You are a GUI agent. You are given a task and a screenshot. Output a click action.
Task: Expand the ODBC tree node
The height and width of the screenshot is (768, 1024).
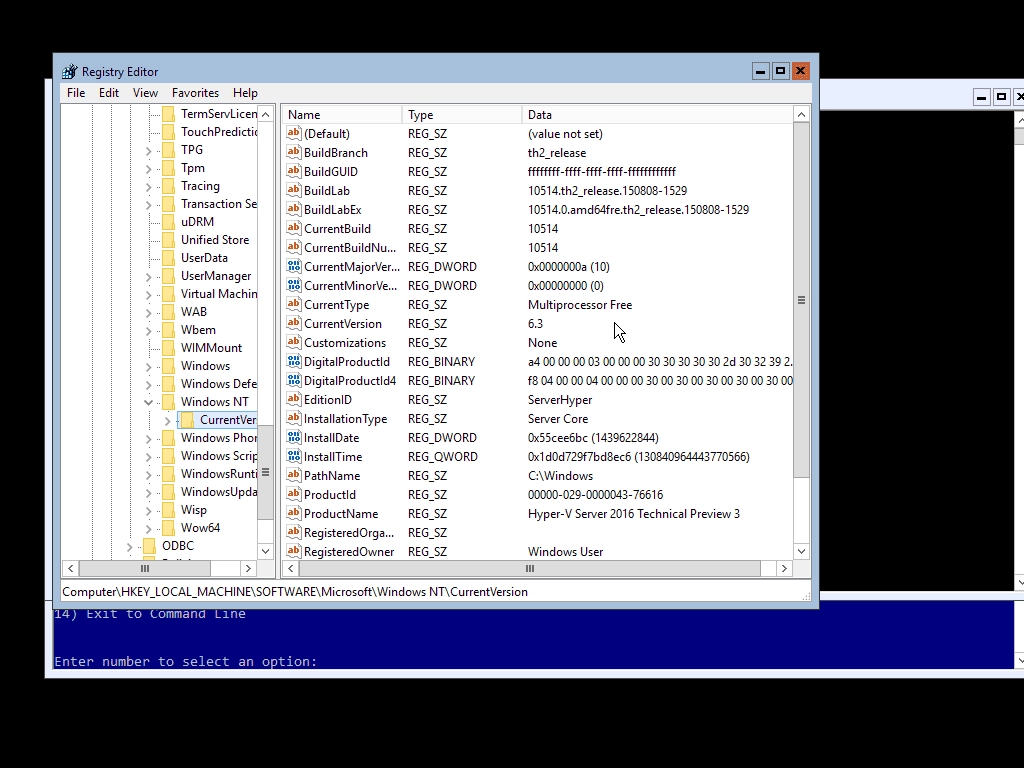pos(129,547)
